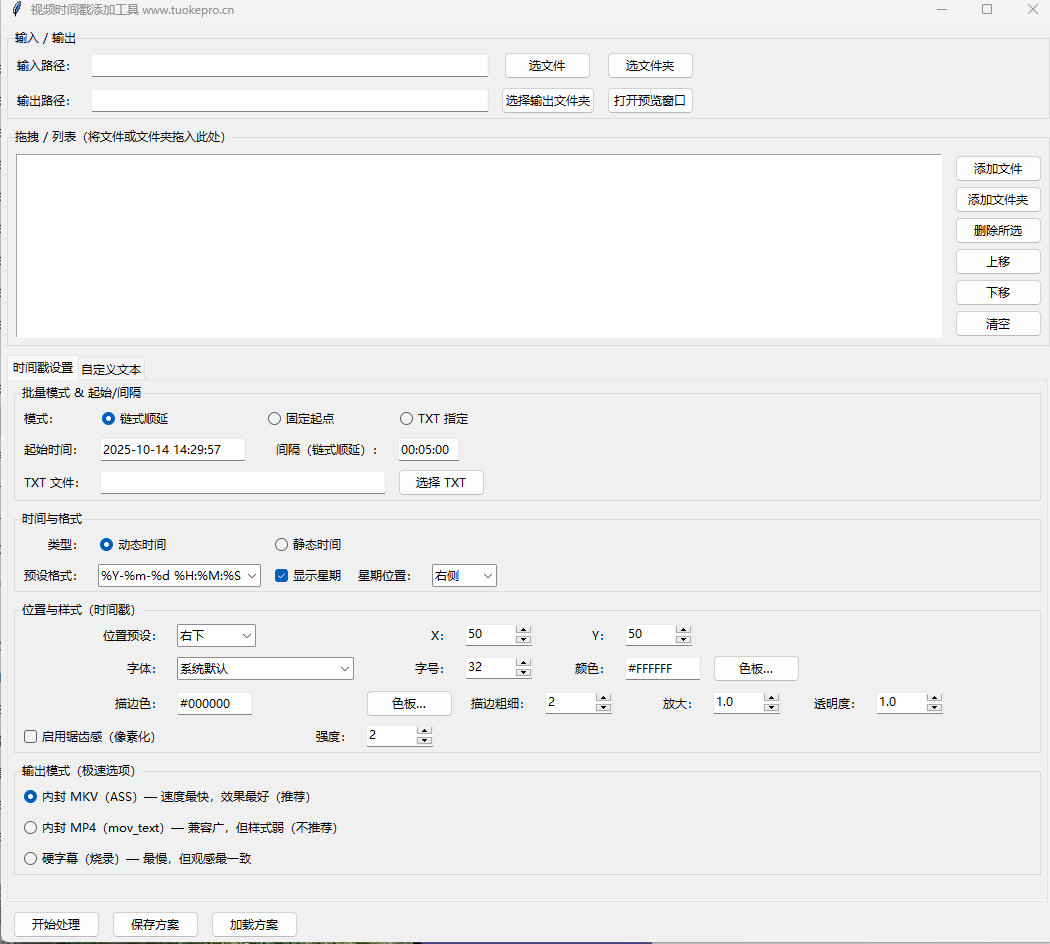Switch to the 自定义文本 tab

coord(111,369)
